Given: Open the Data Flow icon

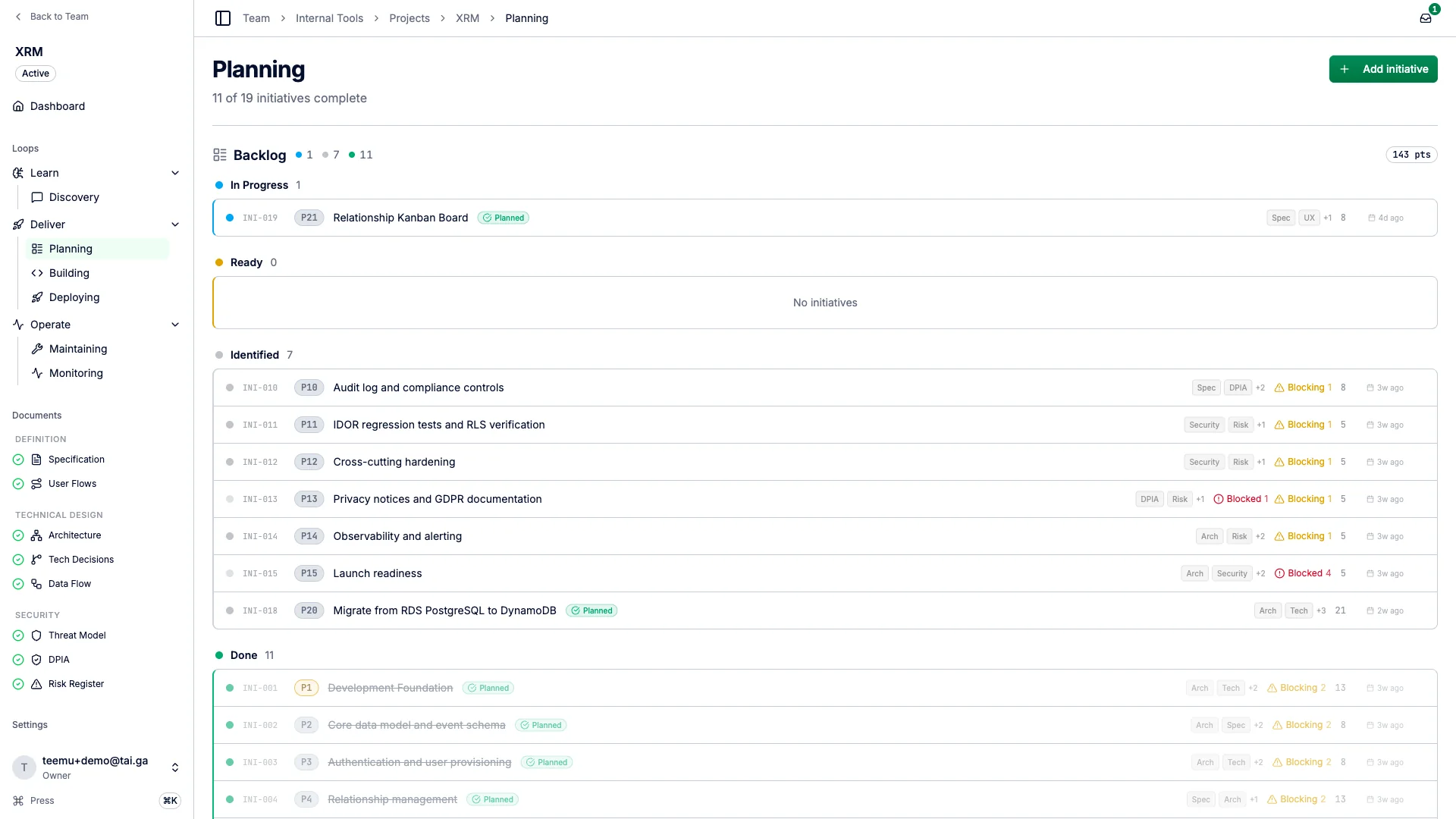Looking at the screenshot, I should (36, 584).
